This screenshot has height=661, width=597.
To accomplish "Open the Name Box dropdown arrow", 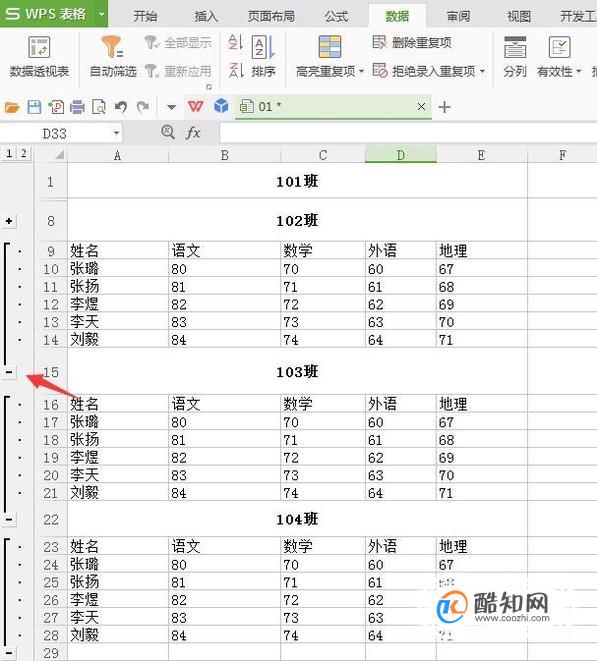I will click(x=116, y=134).
